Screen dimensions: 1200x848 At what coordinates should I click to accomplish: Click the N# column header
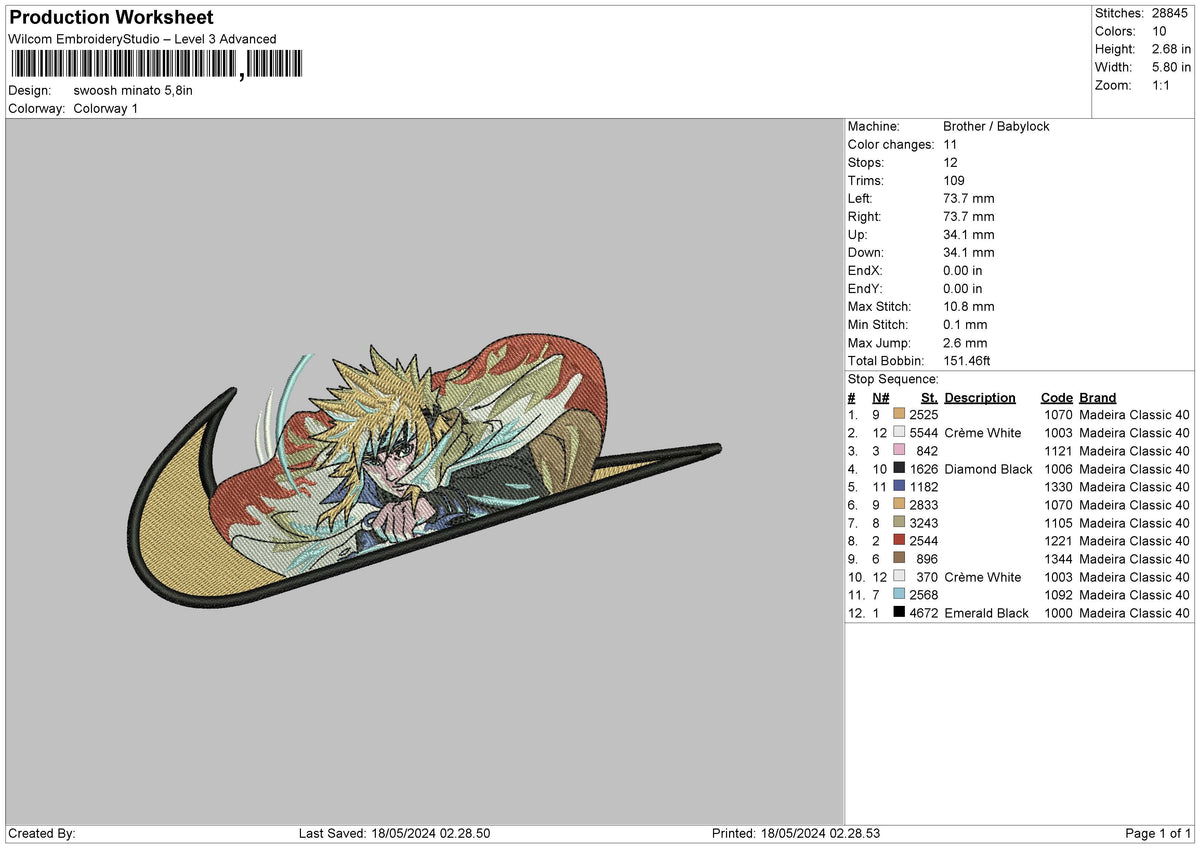click(881, 397)
